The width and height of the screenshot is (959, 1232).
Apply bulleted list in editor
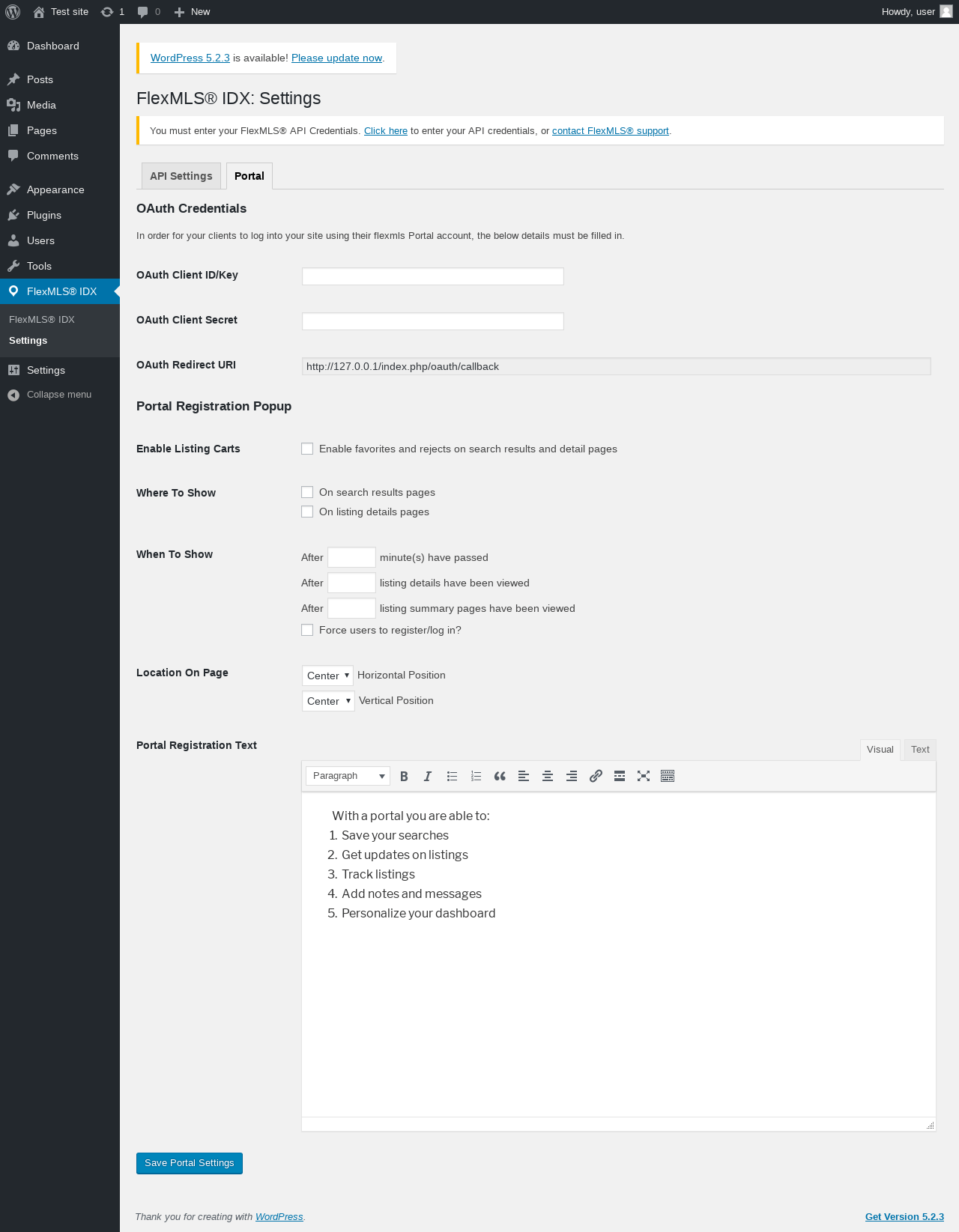point(452,776)
